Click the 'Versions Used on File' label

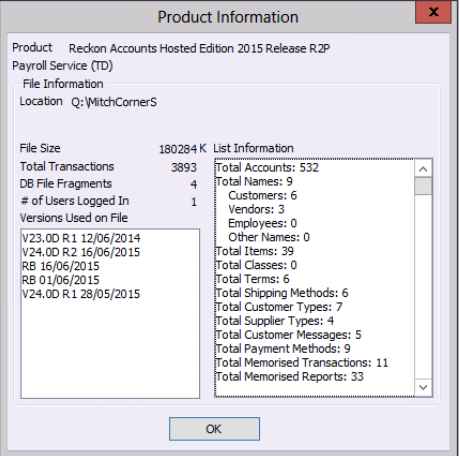74,218
